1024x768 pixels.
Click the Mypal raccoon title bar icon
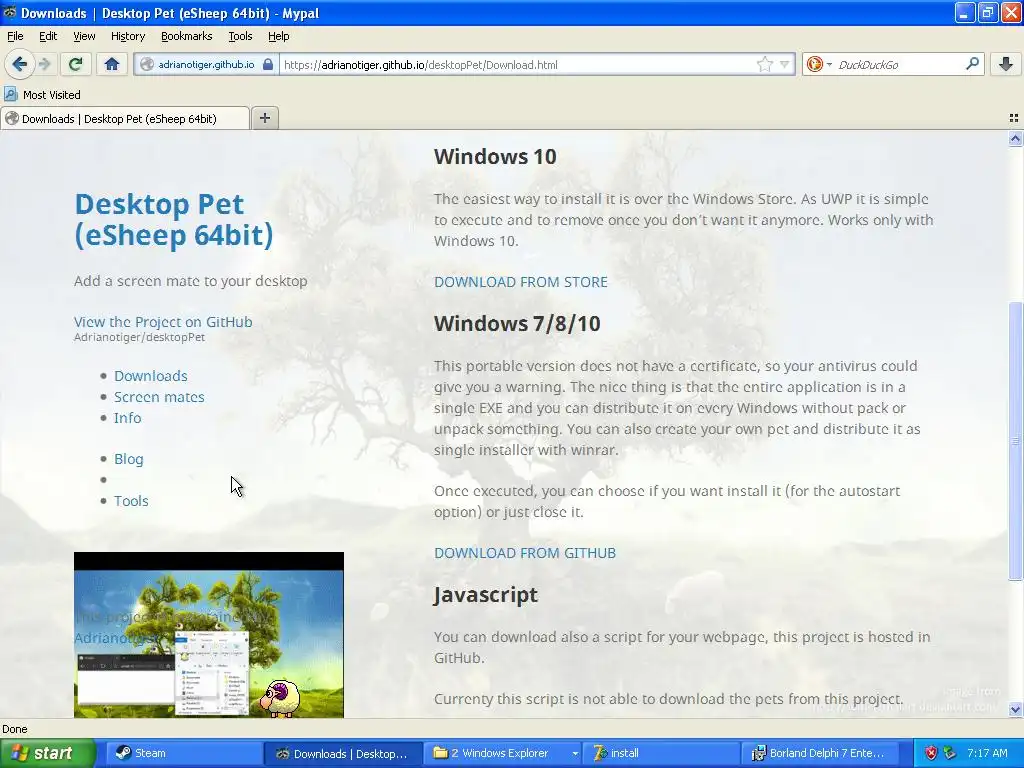(x=10, y=12)
